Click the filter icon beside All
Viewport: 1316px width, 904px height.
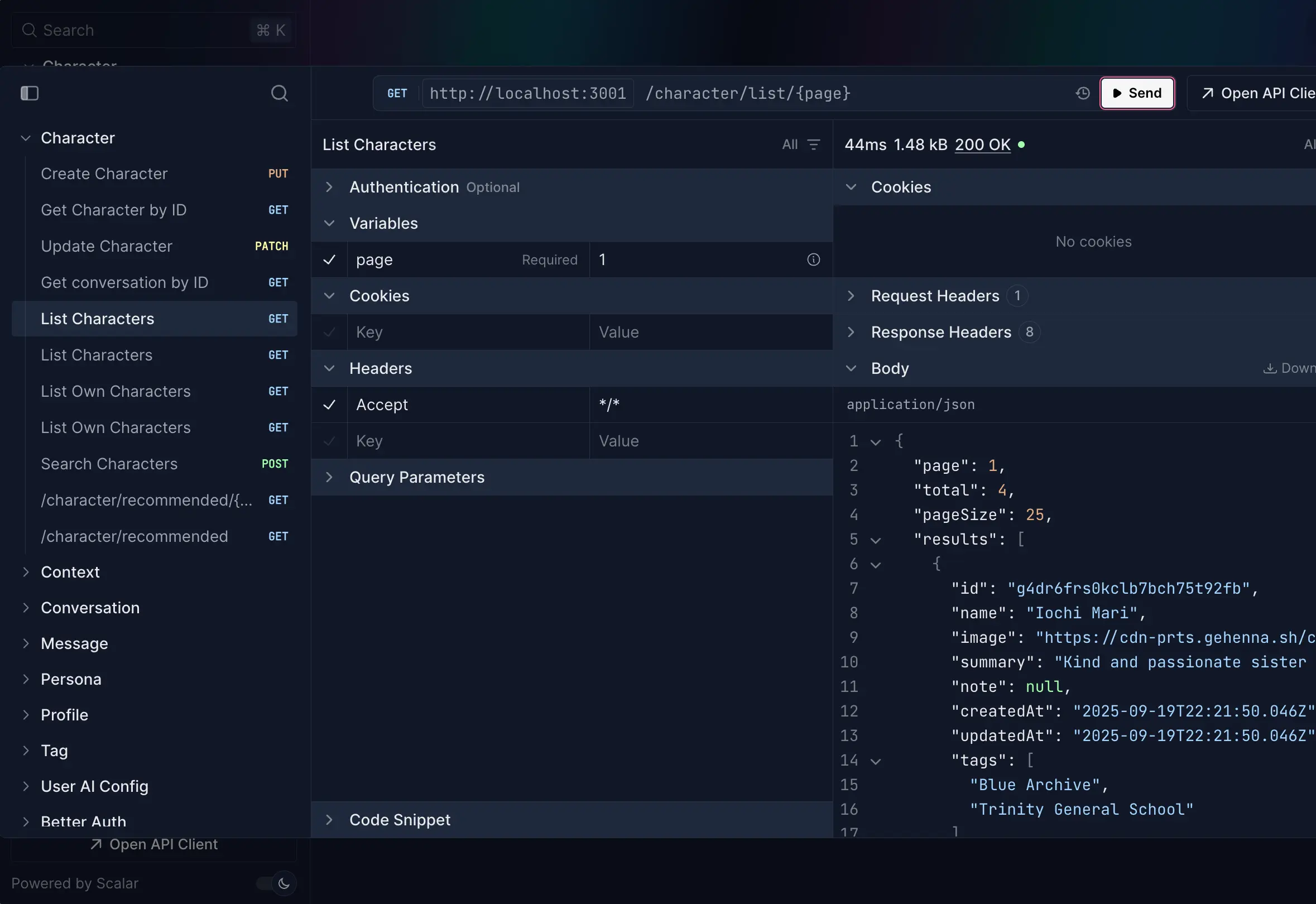click(x=814, y=145)
